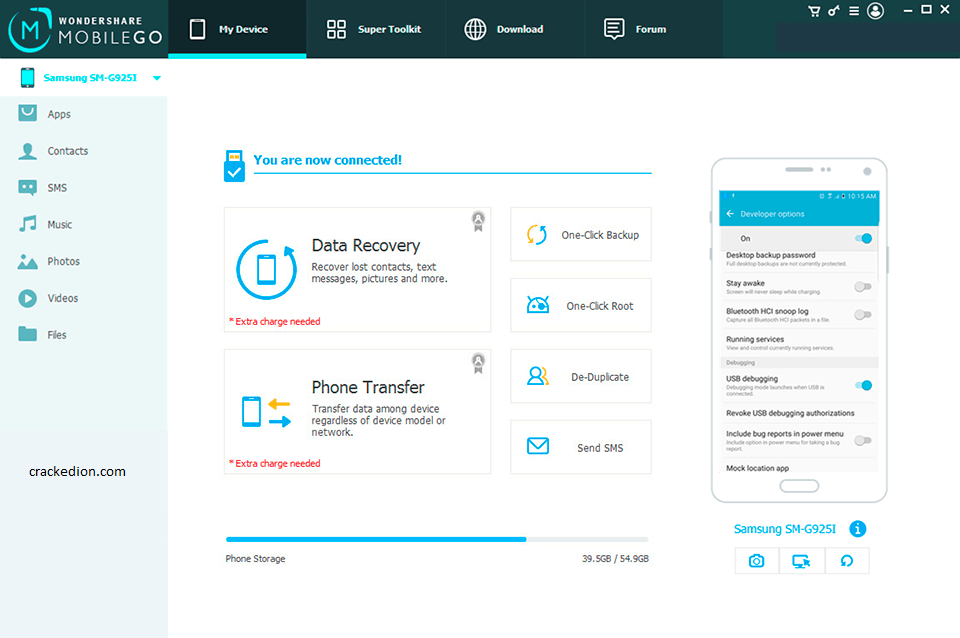Toggle the Bluetooth HCI snoop log switch
This screenshot has width=960, height=638.
coord(863,315)
